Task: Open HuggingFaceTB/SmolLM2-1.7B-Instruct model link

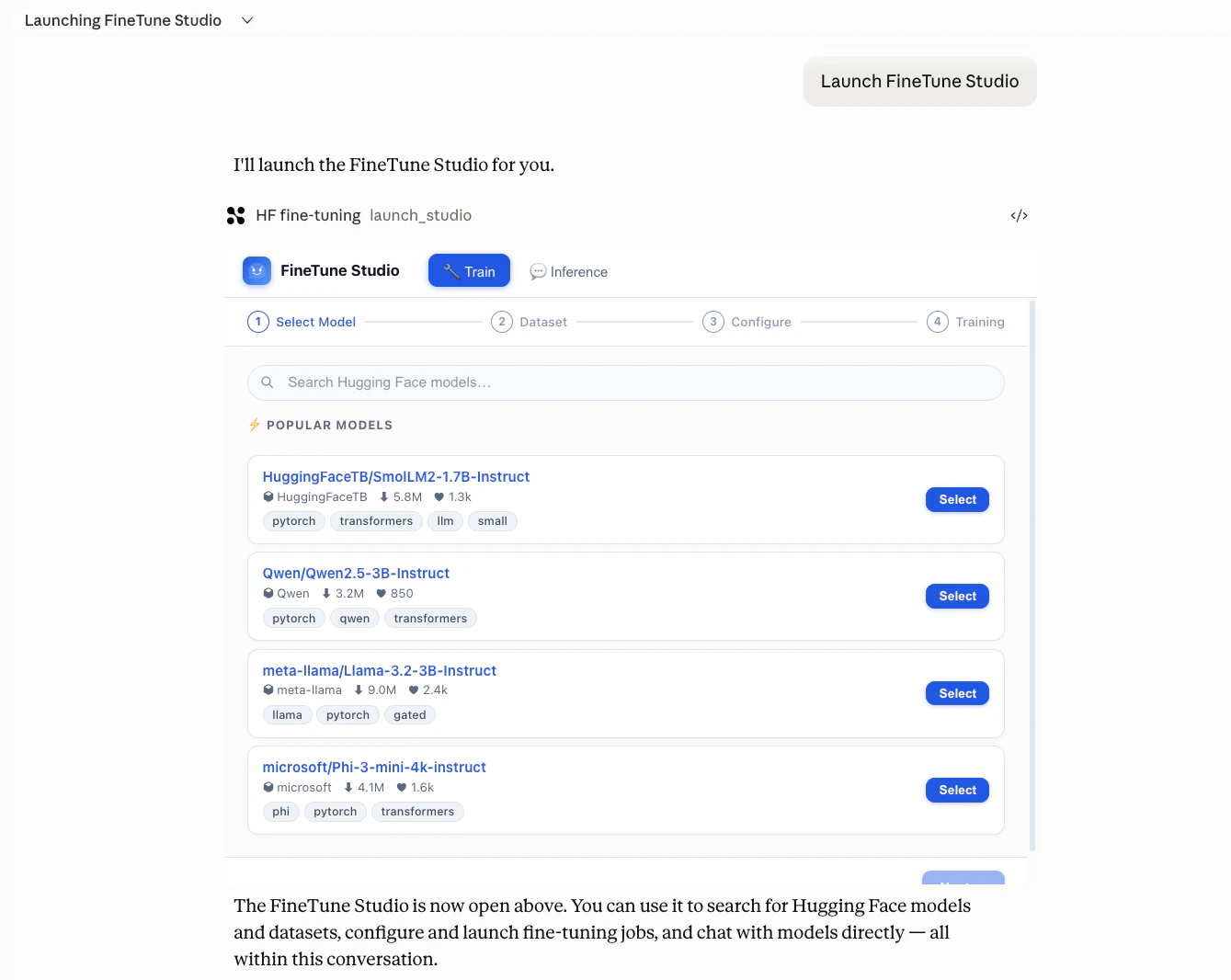Action: coord(396,476)
